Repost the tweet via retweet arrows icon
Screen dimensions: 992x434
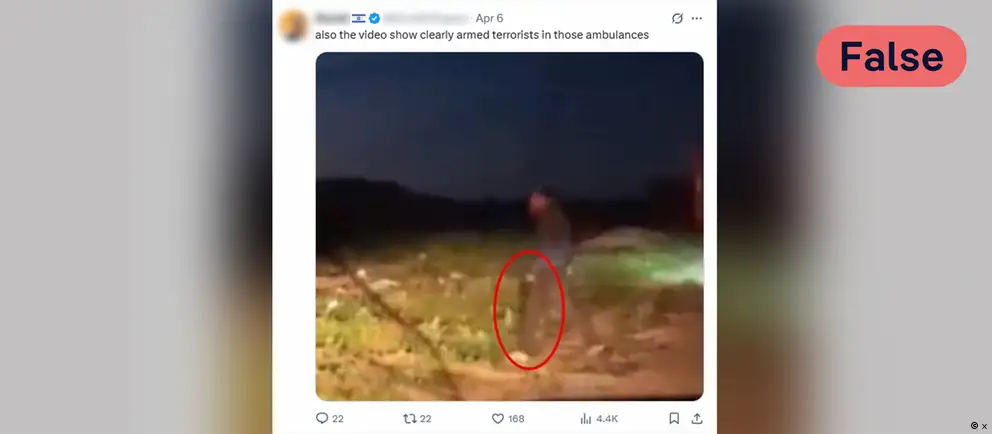pyautogui.click(x=409, y=418)
